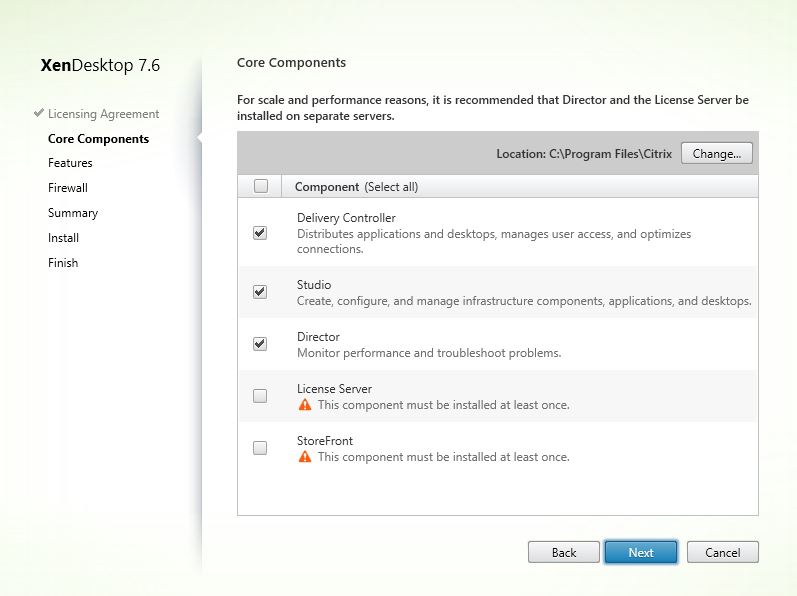Go Back to the previous step
Image resolution: width=797 pixels, height=596 pixels.
pyautogui.click(x=564, y=552)
